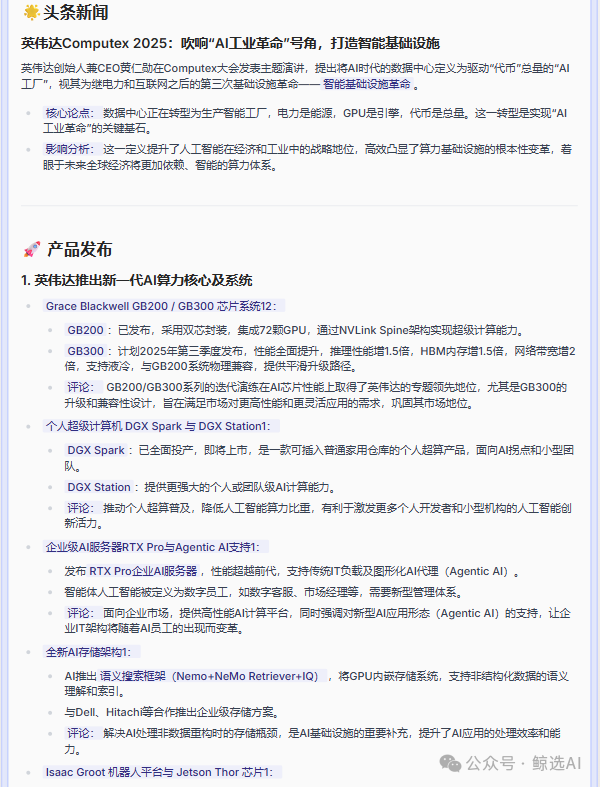Click highlighted phrase RTX Pro企业AI服务器

pyautogui.click(x=143, y=571)
